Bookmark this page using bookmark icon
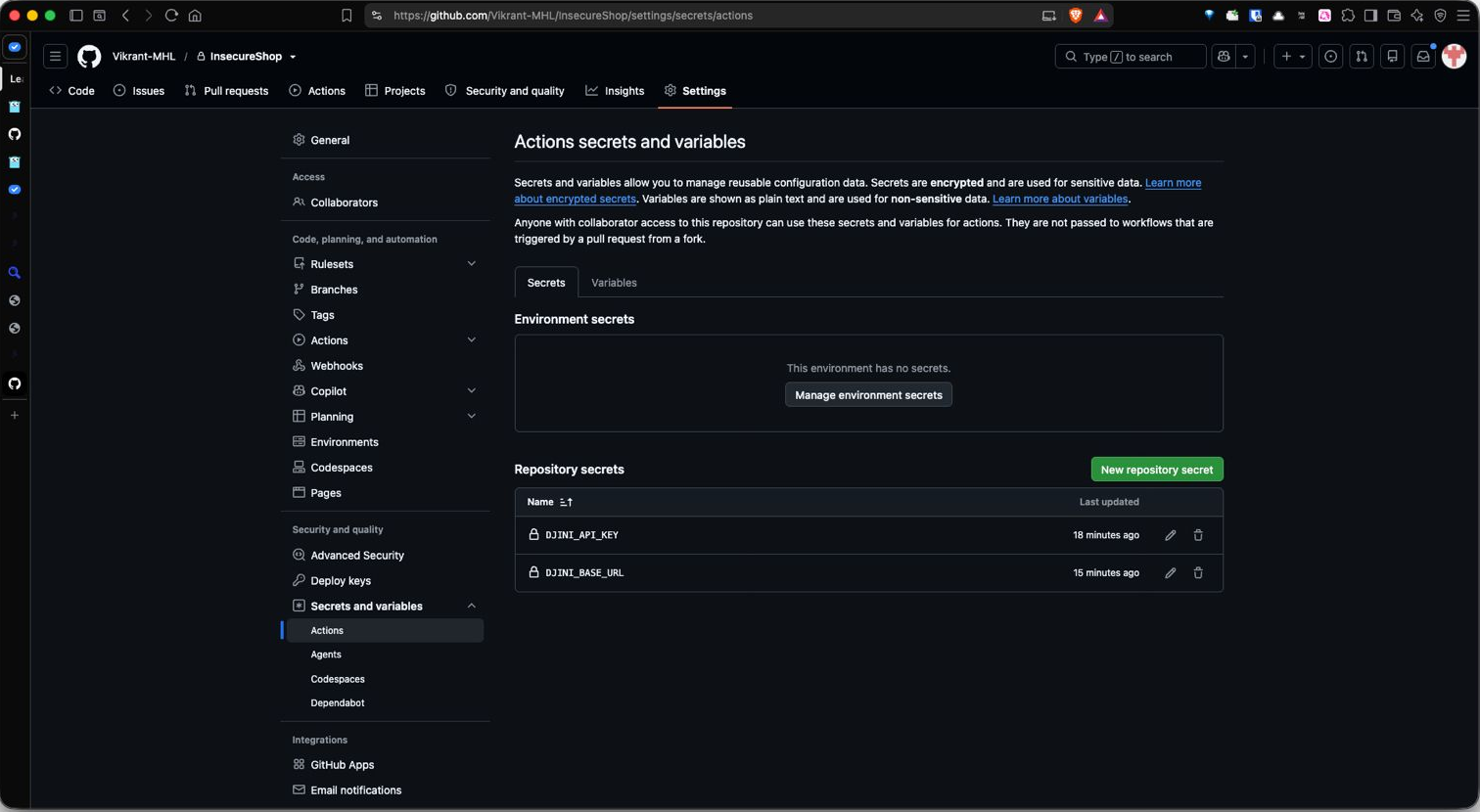 click(x=347, y=16)
